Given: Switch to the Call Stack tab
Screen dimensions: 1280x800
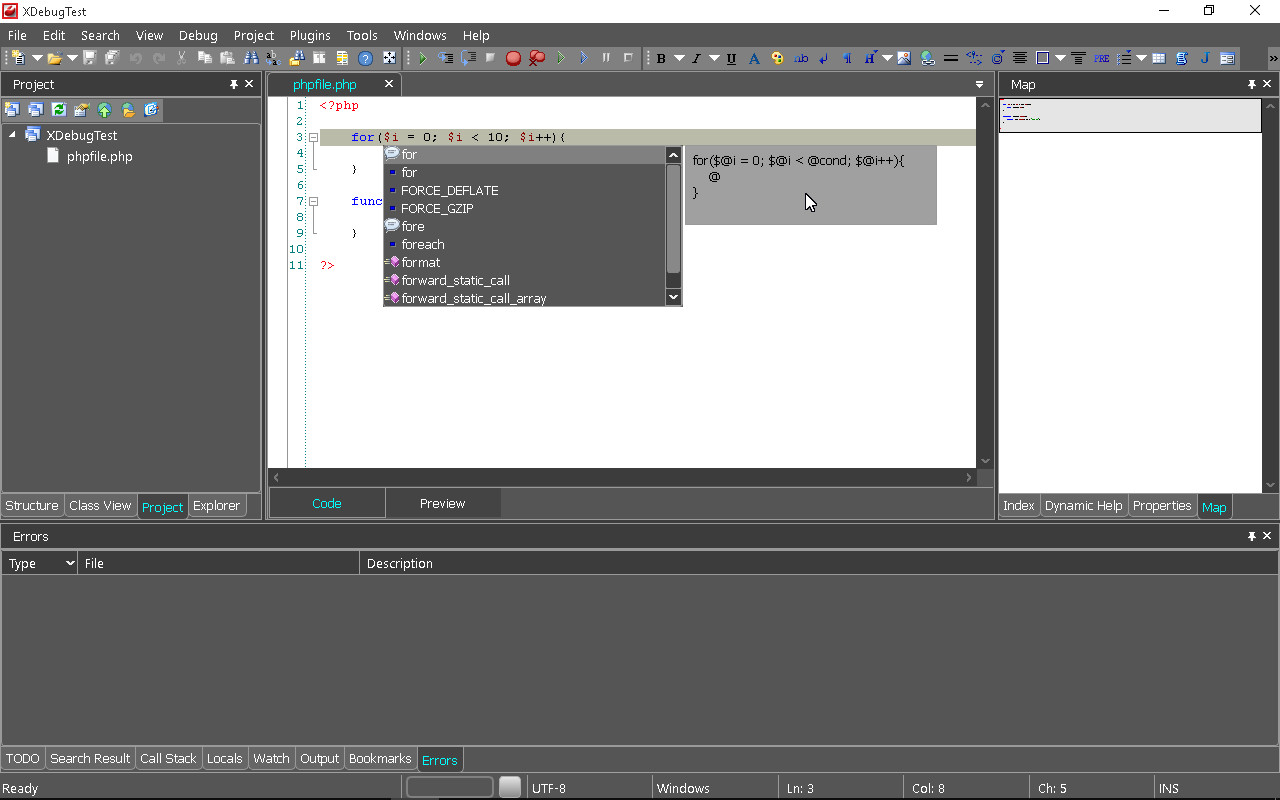Looking at the screenshot, I should [168, 759].
